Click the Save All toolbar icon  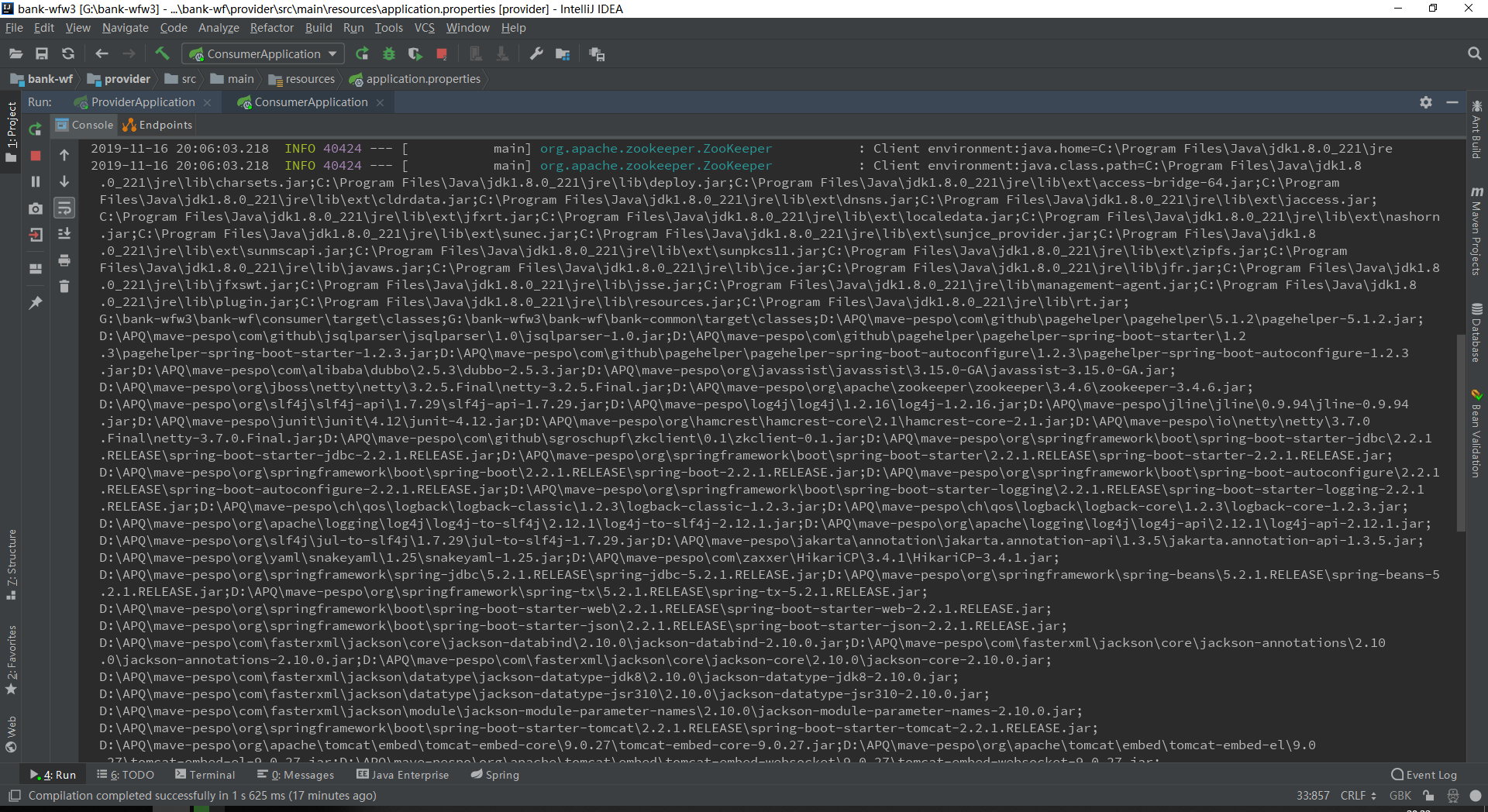click(42, 53)
